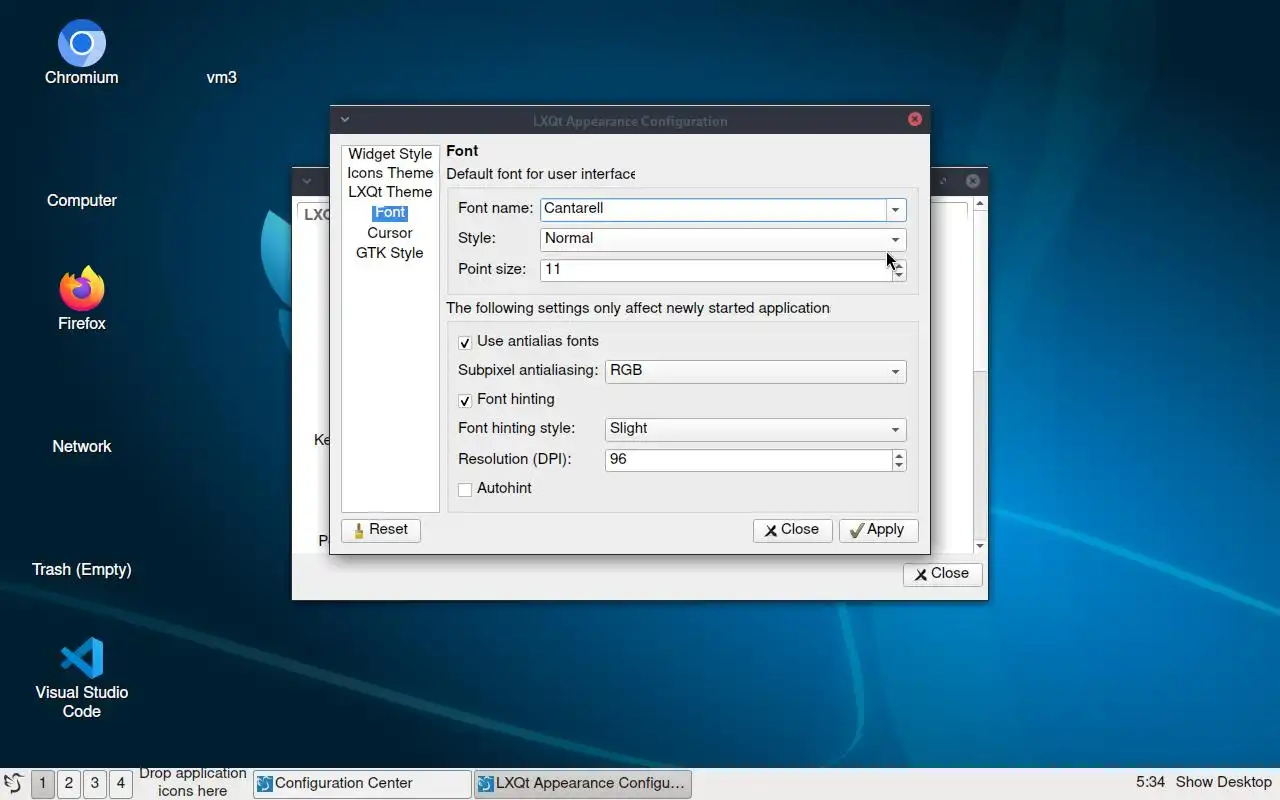Select Widget Style in sidebar
1280x800 pixels.
(x=390, y=154)
